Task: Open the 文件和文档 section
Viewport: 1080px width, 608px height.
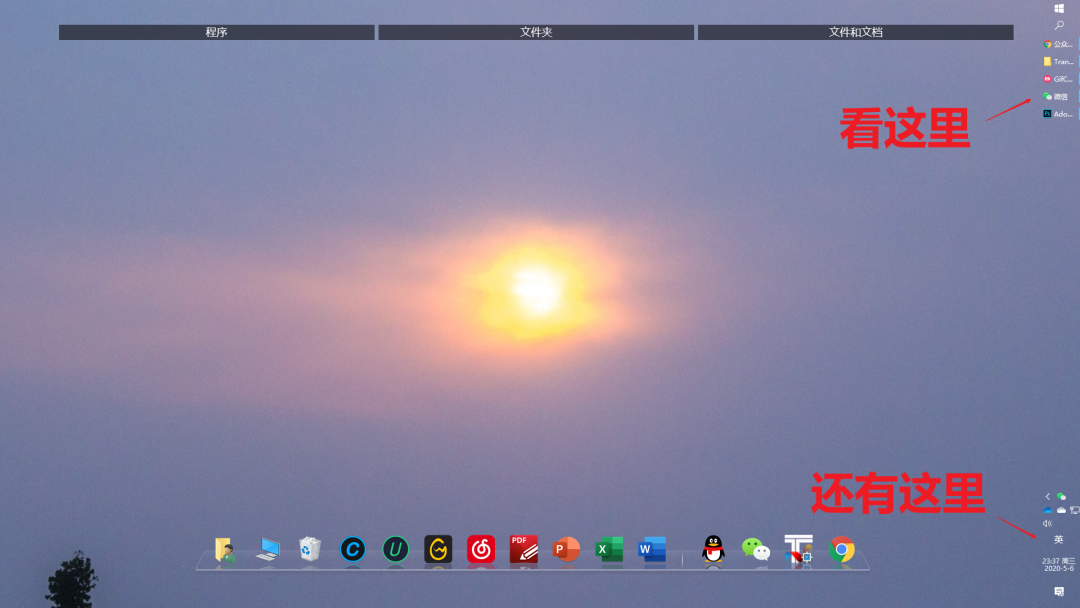Action: (856, 31)
